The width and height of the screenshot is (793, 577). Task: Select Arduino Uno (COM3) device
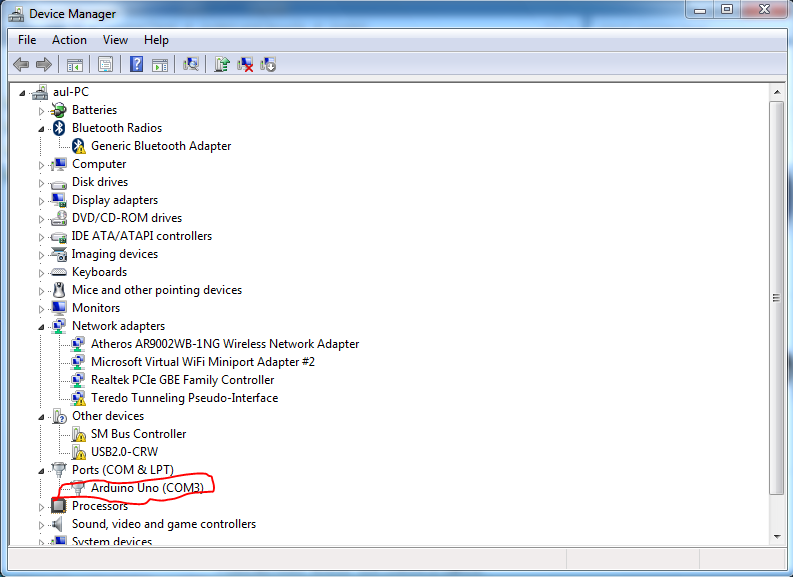coord(147,487)
